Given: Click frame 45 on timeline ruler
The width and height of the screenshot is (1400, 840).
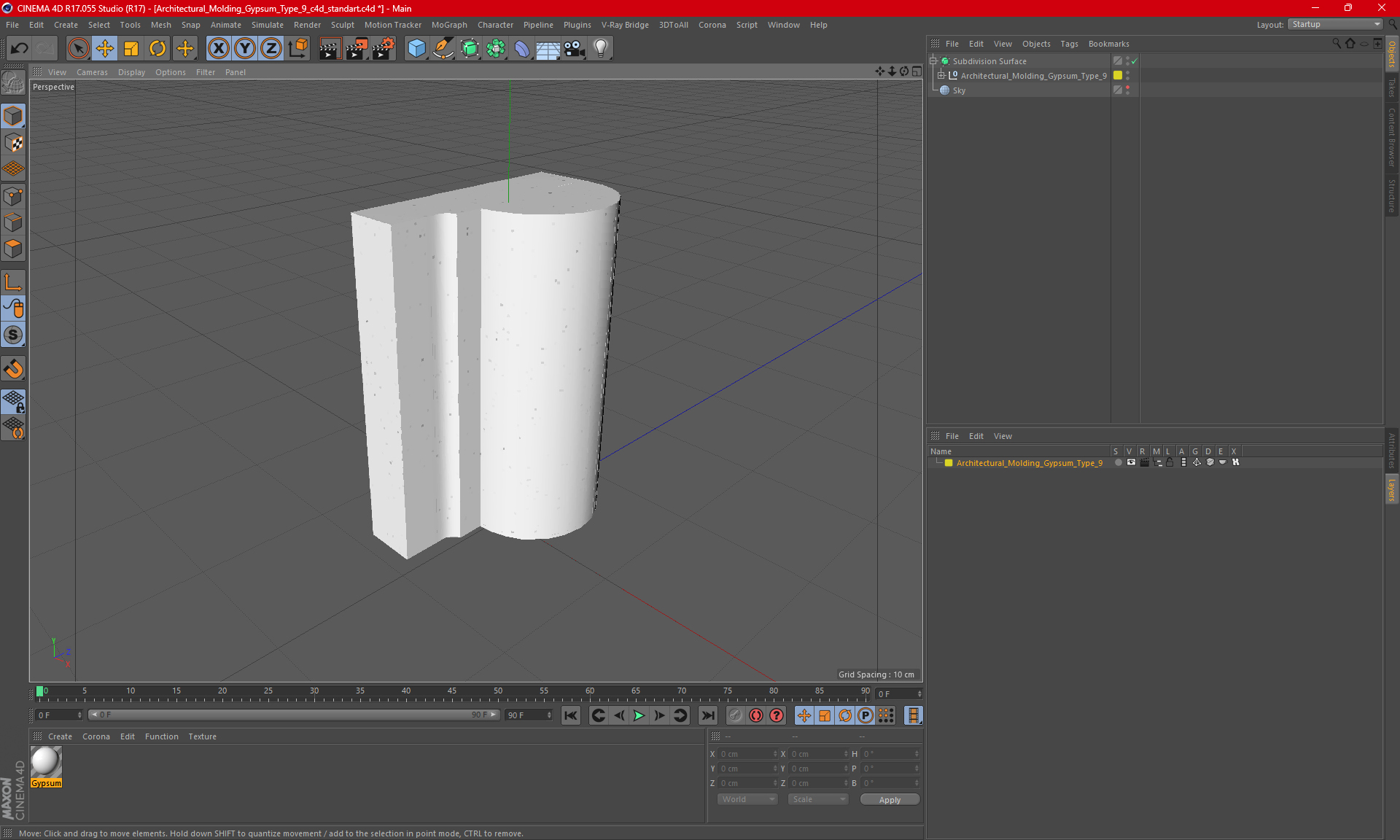Looking at the screenshot, I should [x=452, y=691].
